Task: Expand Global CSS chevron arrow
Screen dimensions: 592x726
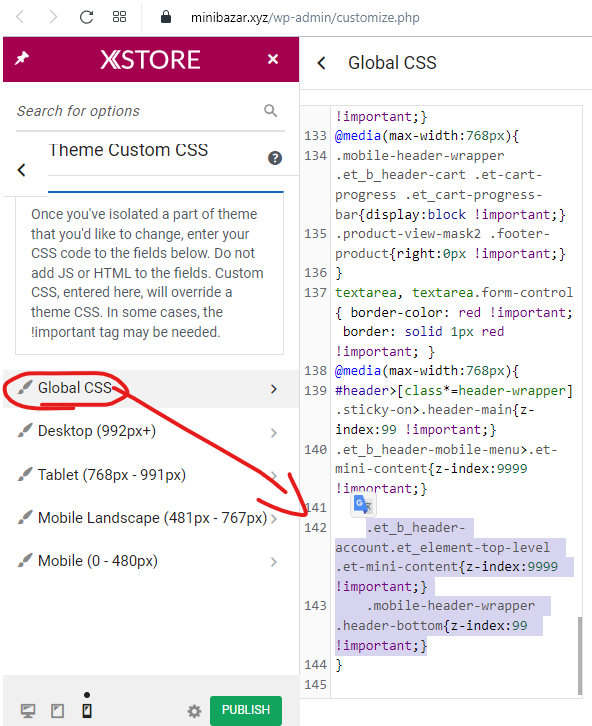Action: tap(274, 389)
